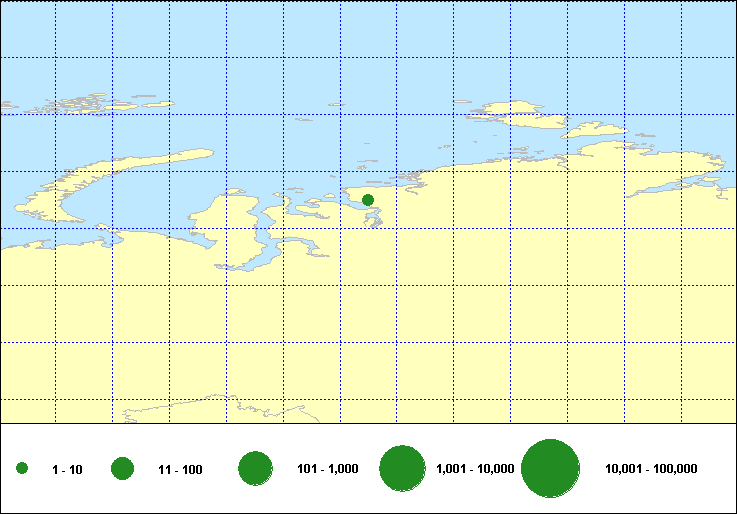737x514 pixels.
Task: Click the "1 - 10" legend label
Action: [68, 469]
